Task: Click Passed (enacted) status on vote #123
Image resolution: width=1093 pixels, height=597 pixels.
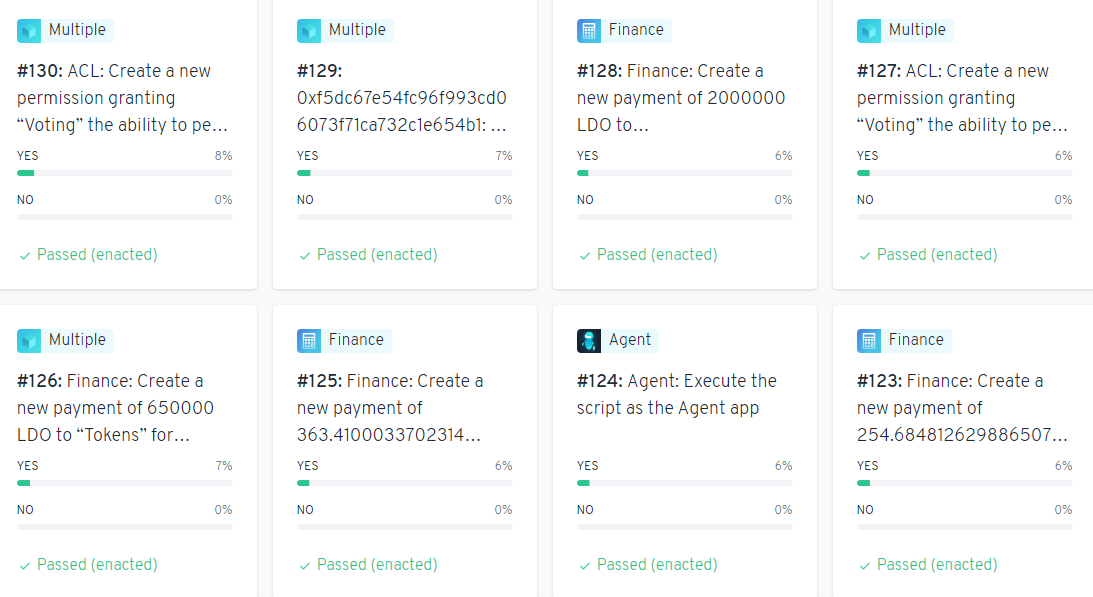Action: coord(936,565)
